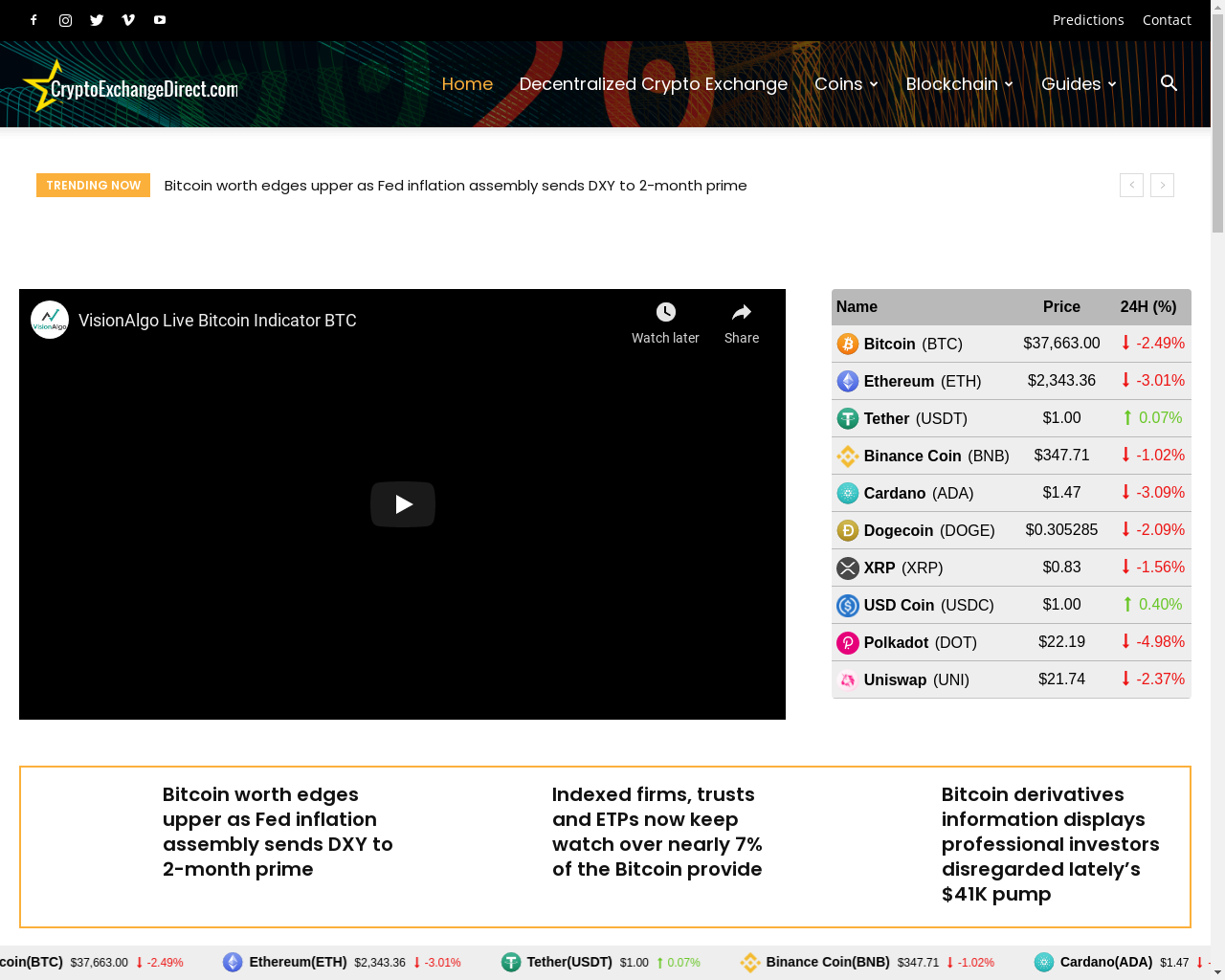
Task: Open the YouTube social icon
Action: (x=160, y=20)
